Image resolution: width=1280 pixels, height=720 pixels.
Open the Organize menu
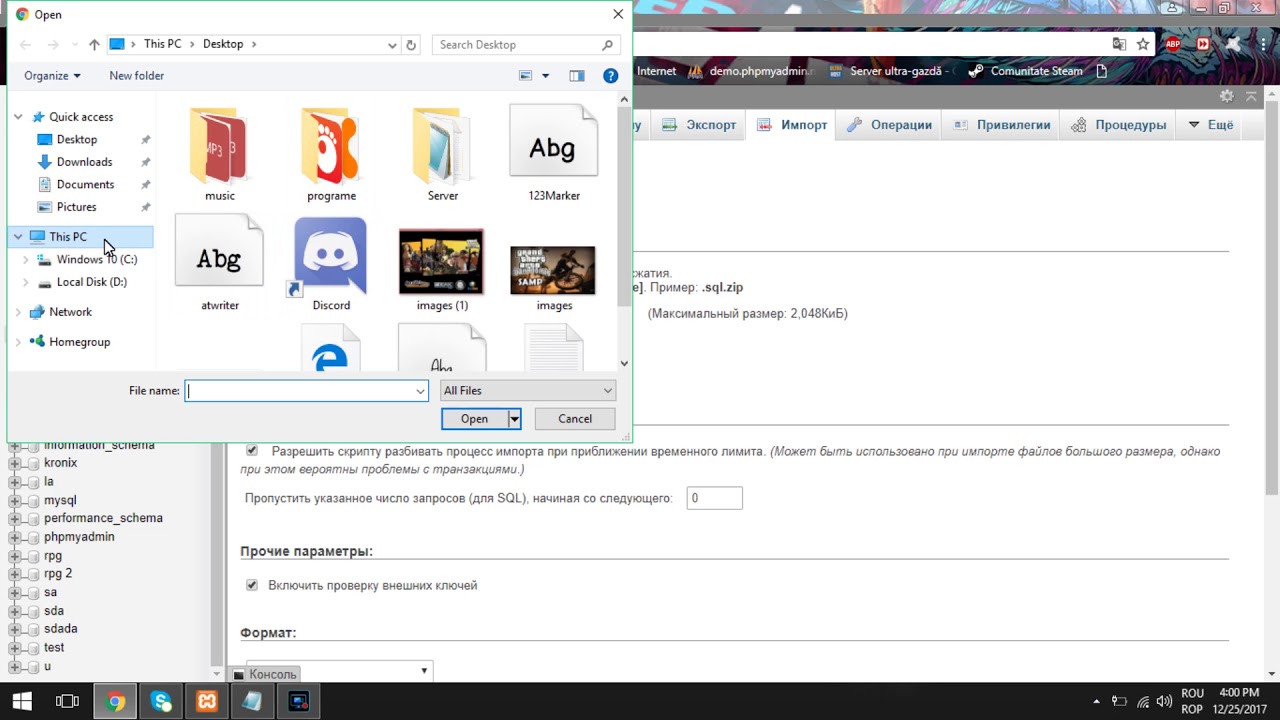tap(52, 76)
